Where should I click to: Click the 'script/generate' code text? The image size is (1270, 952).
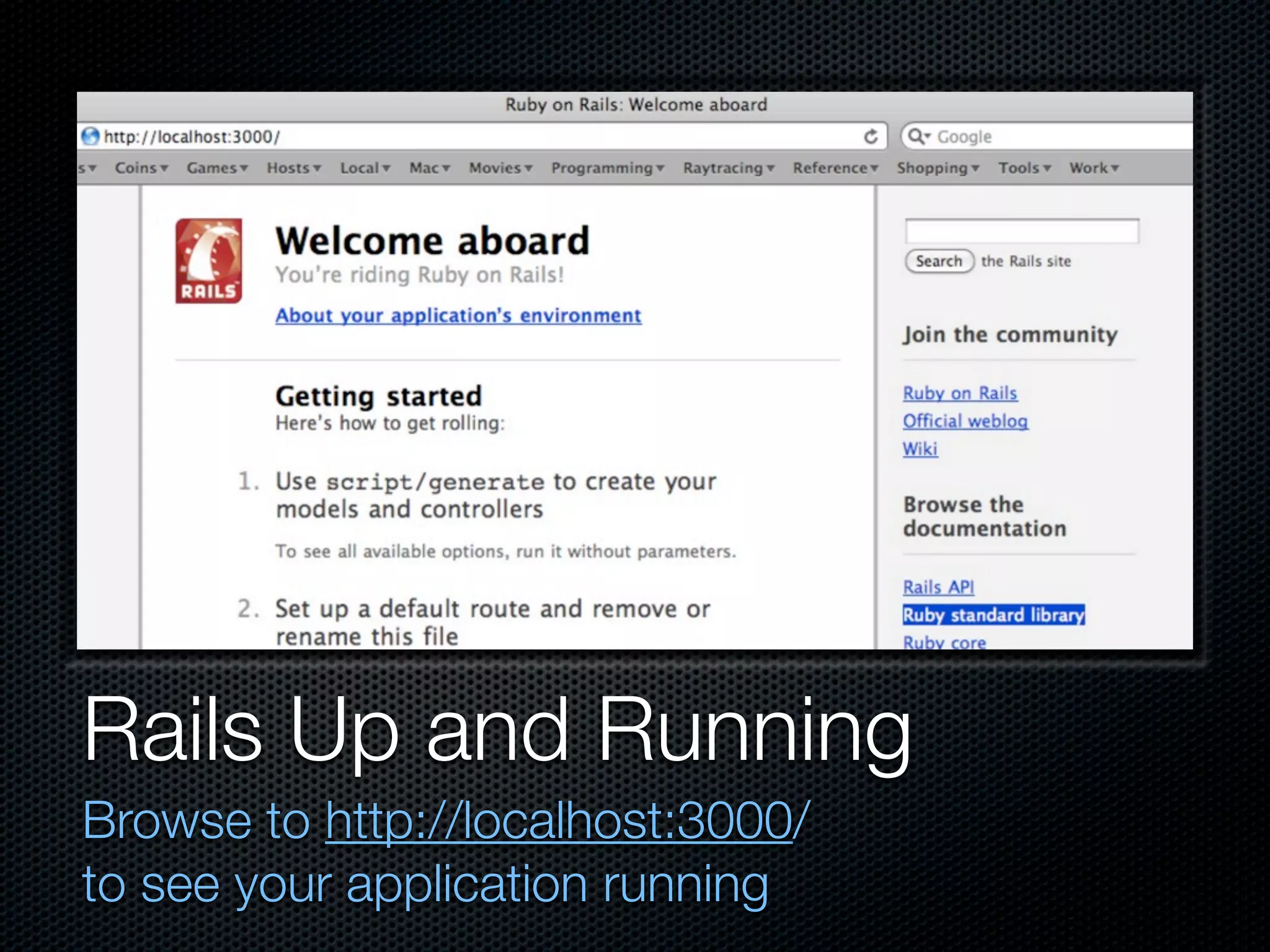[435, 482]
